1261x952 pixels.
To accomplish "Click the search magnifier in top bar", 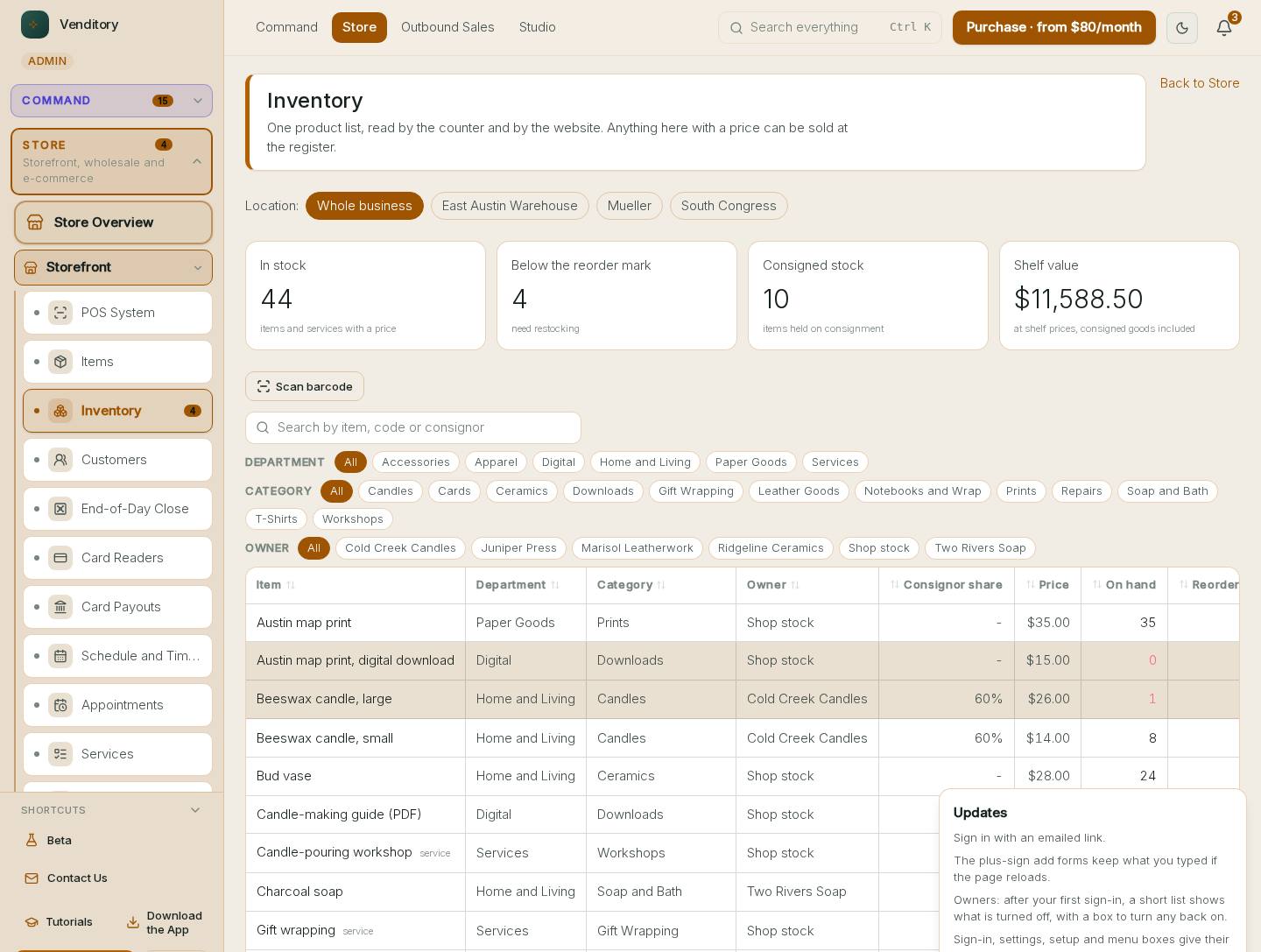I will click(736, 28).
